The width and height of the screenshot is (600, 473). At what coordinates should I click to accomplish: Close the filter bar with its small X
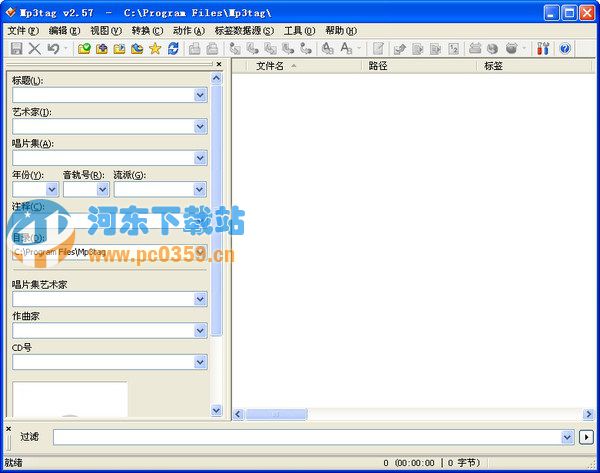(8, 429)
